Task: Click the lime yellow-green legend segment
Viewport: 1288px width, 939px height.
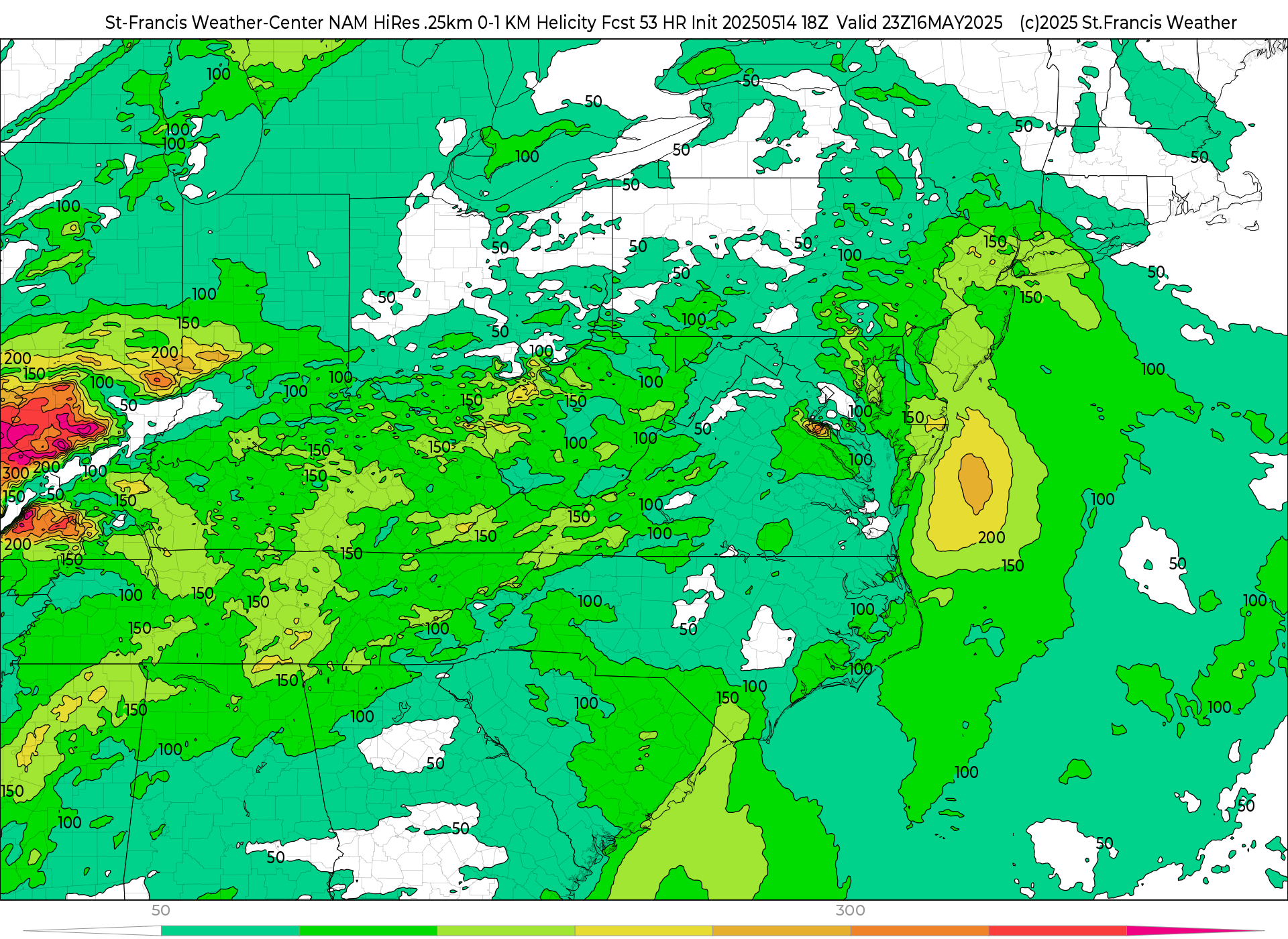Action: coord(506,931)
